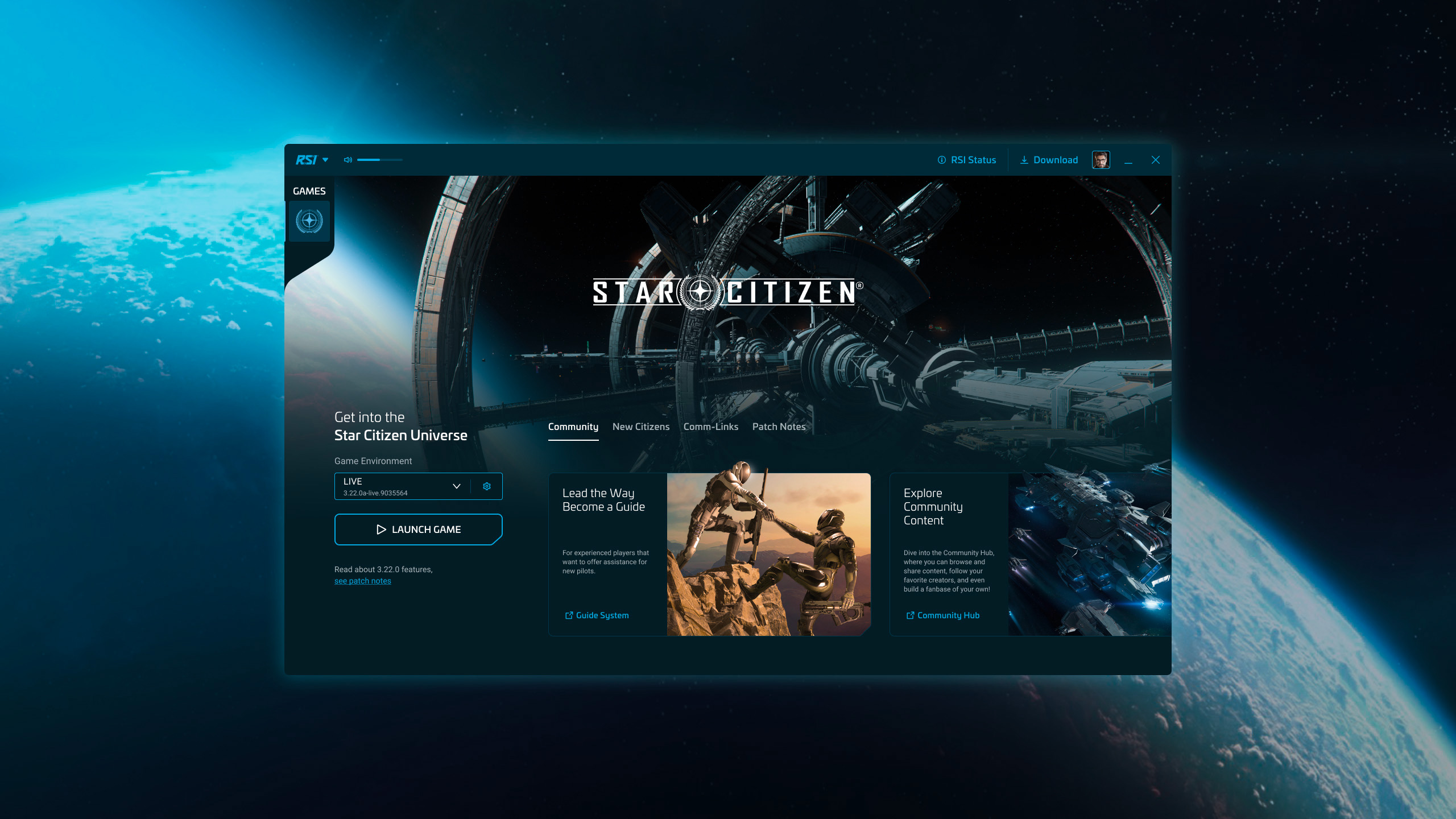Screen dimensions: 1456x819
Task: Close the RSI launcher window
Action: pyautogui.click(x=1156, y=160)
